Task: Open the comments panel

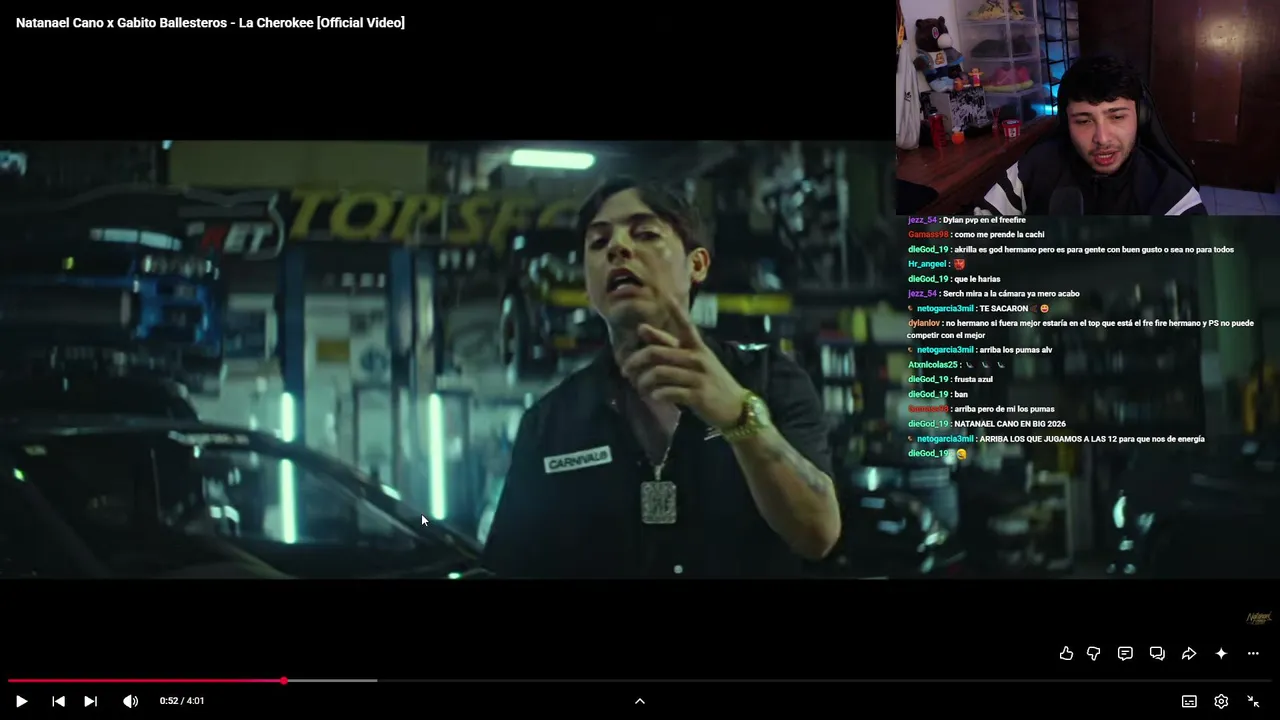Action: coord(1125,653)
